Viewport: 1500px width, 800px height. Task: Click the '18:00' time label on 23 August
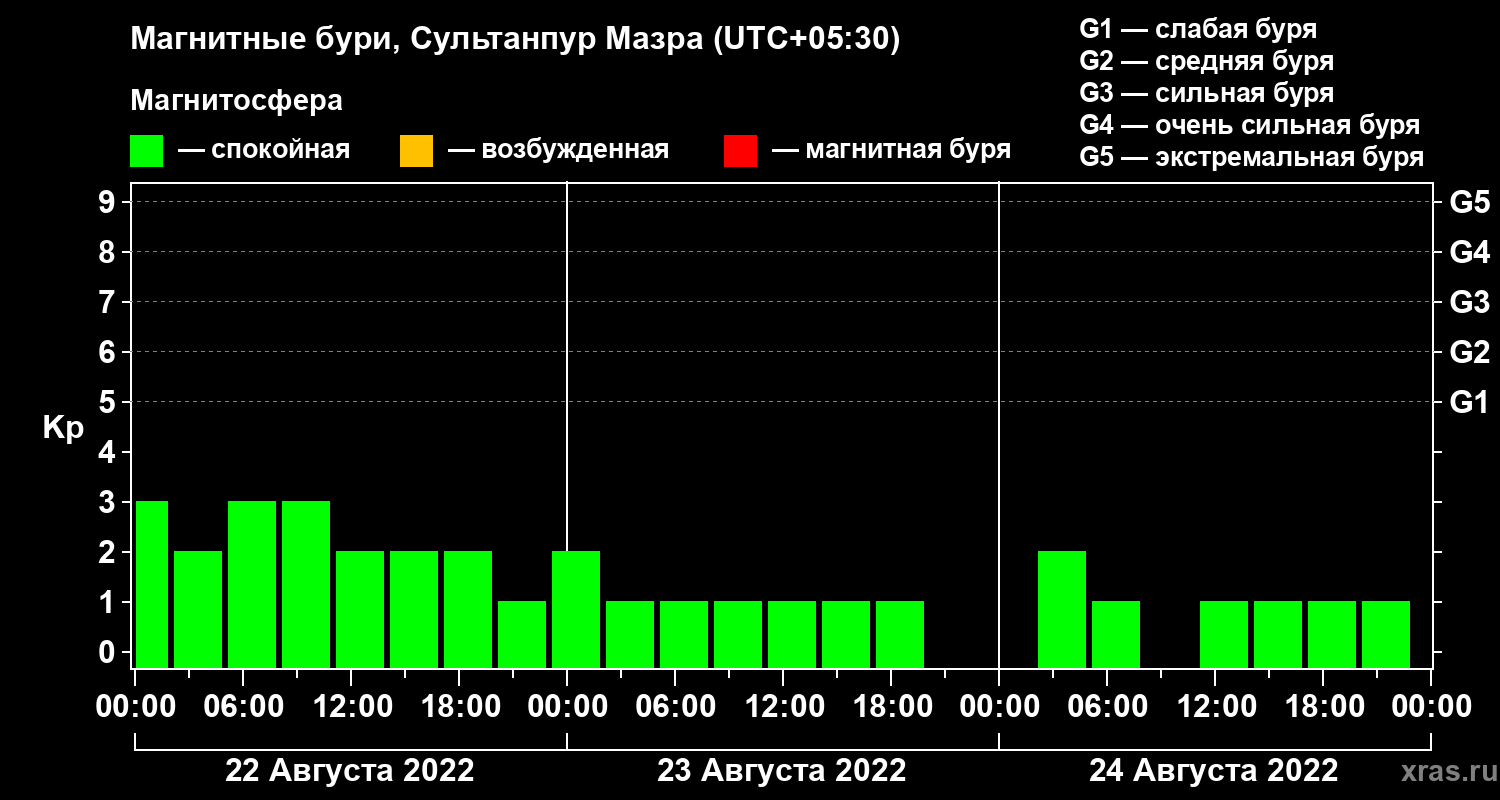(x=891, y=706)
